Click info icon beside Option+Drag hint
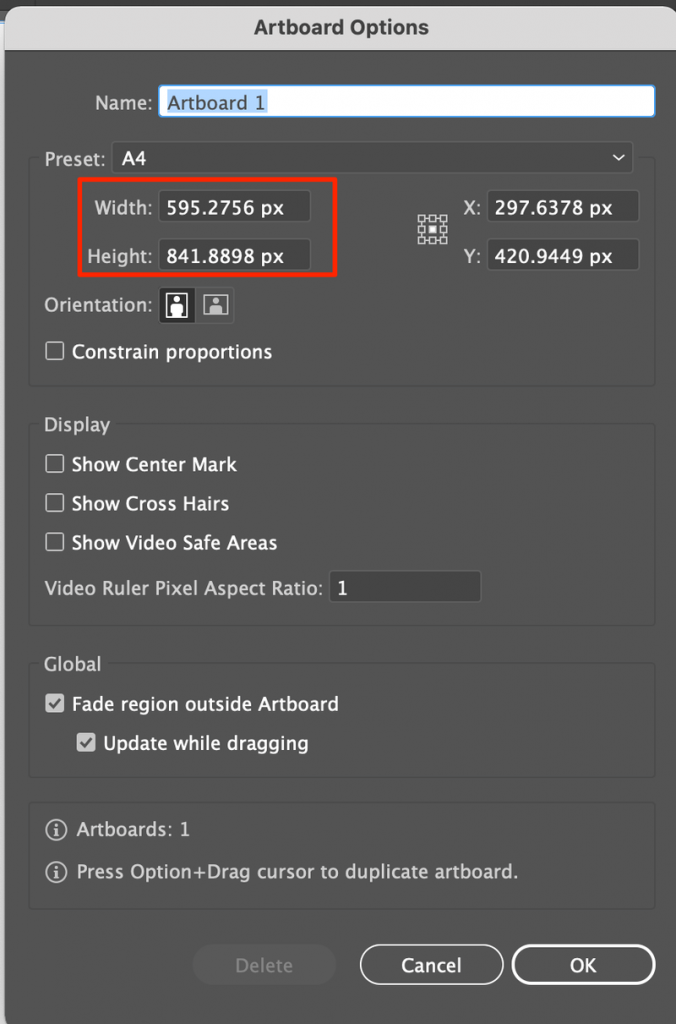 tap(56, 872)
